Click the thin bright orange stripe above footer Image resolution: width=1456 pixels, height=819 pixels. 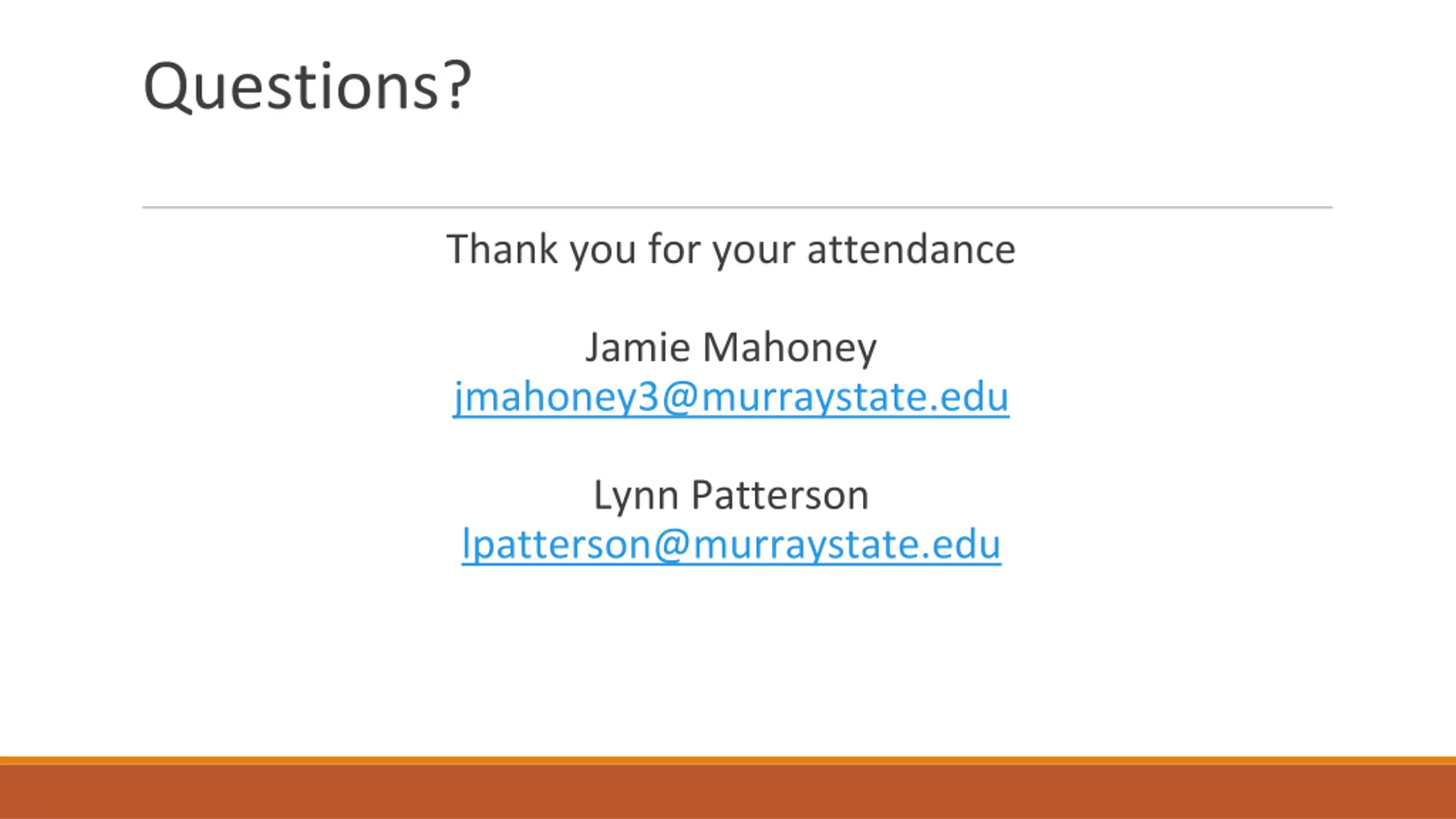[x=728, y=760]
